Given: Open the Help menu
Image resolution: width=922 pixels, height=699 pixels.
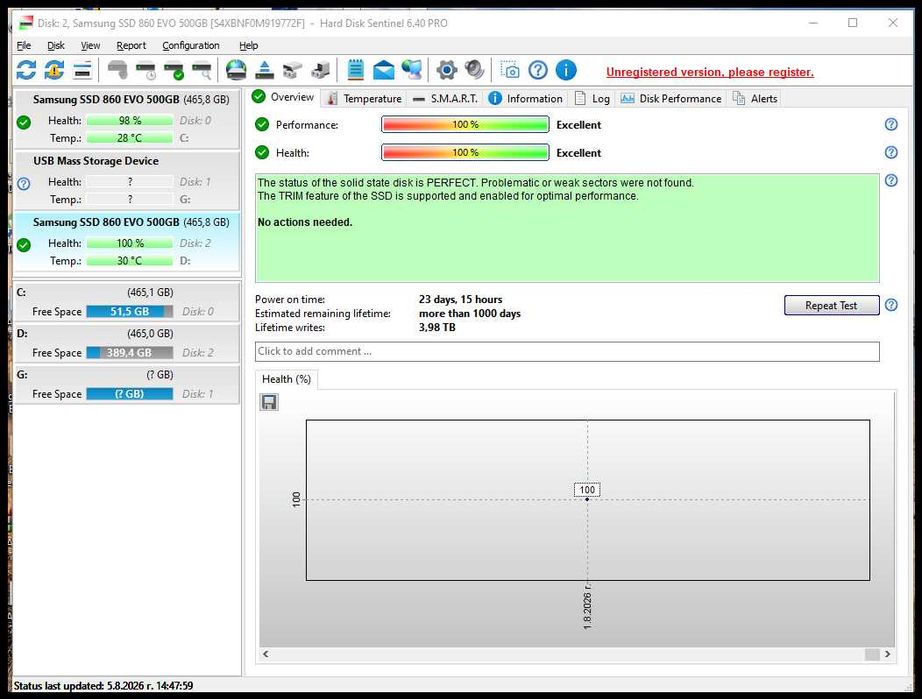Looking at the screenshot, I should point(248,45).
